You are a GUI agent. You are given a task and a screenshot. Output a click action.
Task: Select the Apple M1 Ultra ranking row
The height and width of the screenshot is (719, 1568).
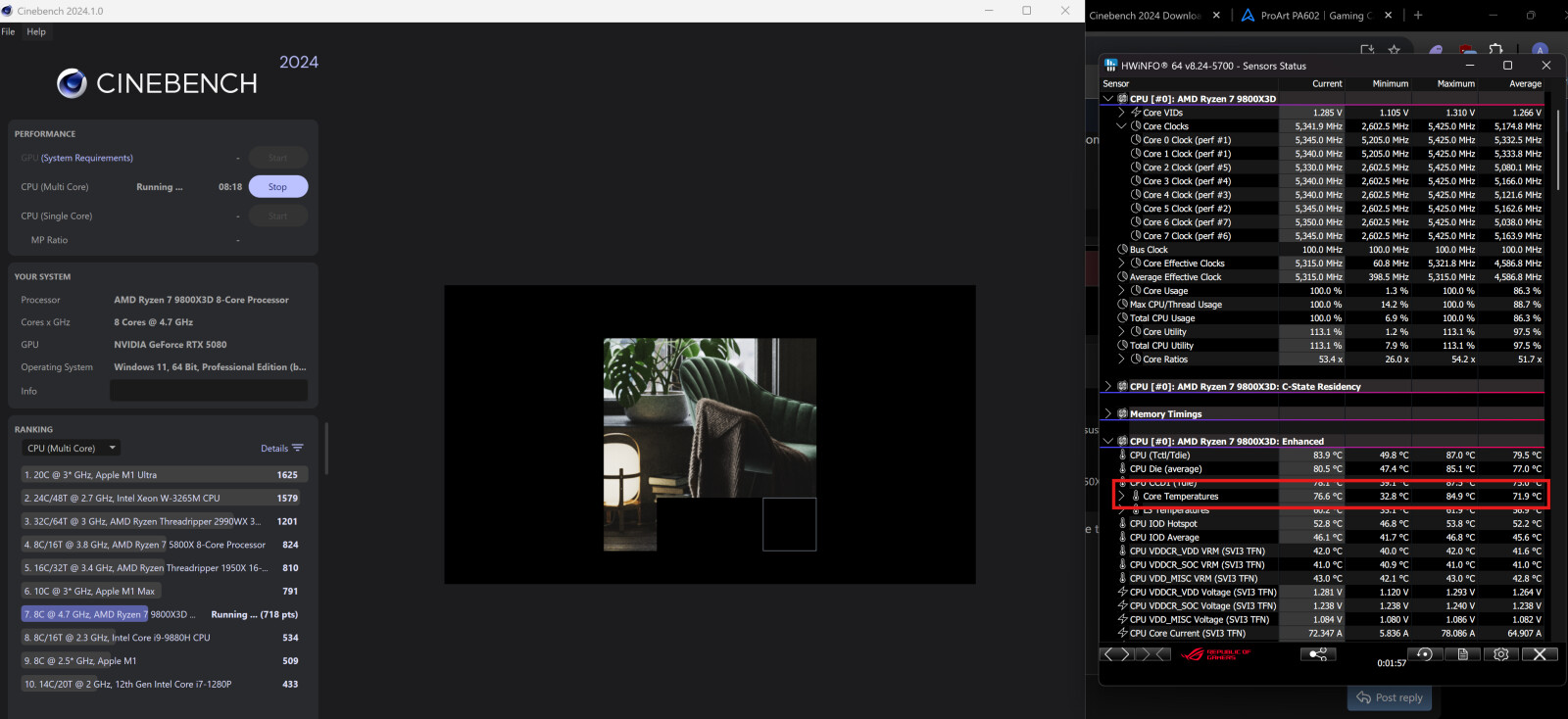[x=165, y=475]
